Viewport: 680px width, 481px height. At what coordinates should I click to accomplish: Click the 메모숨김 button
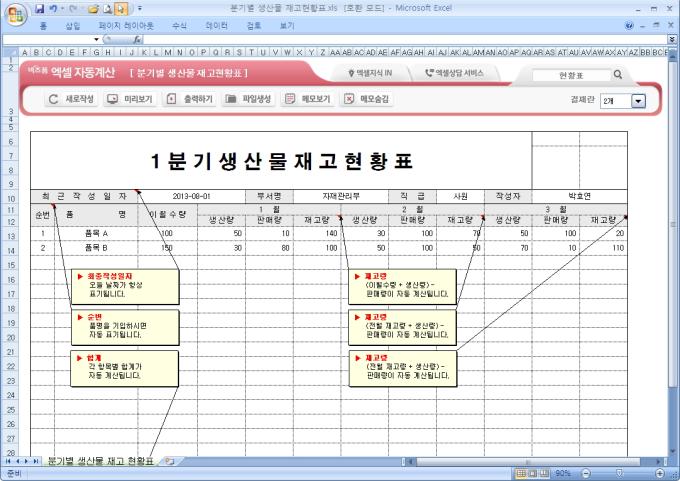366,99
